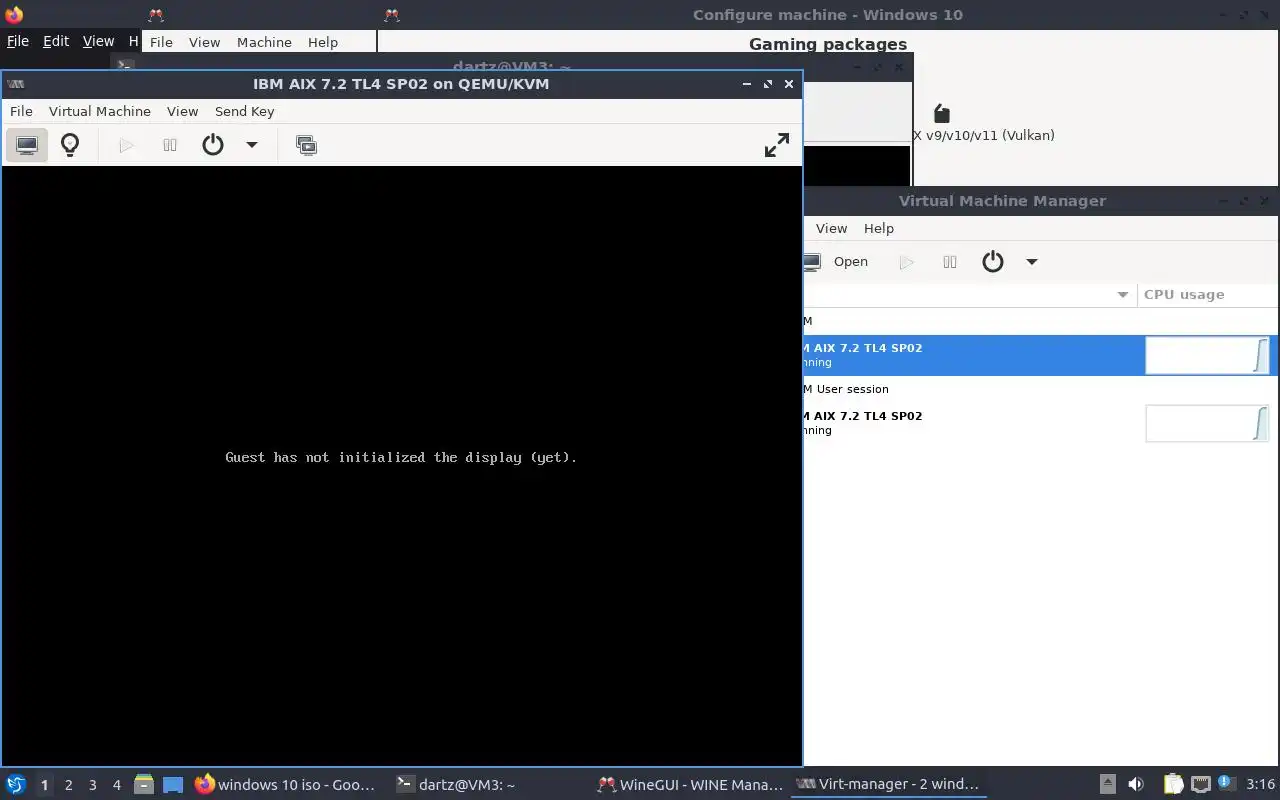Open the file manager from the taskbar
The width and height of the screenshot is (1280, 800).
point(144,785)
